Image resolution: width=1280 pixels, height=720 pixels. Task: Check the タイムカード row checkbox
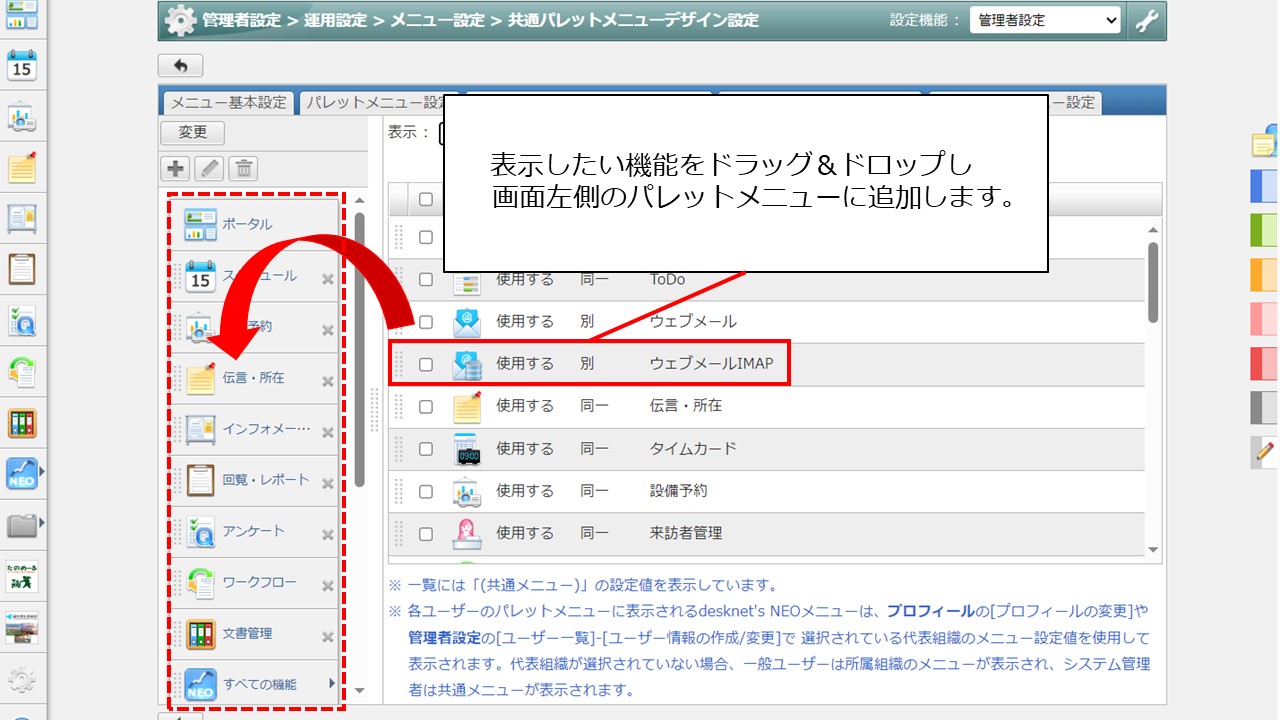[424, 448]
